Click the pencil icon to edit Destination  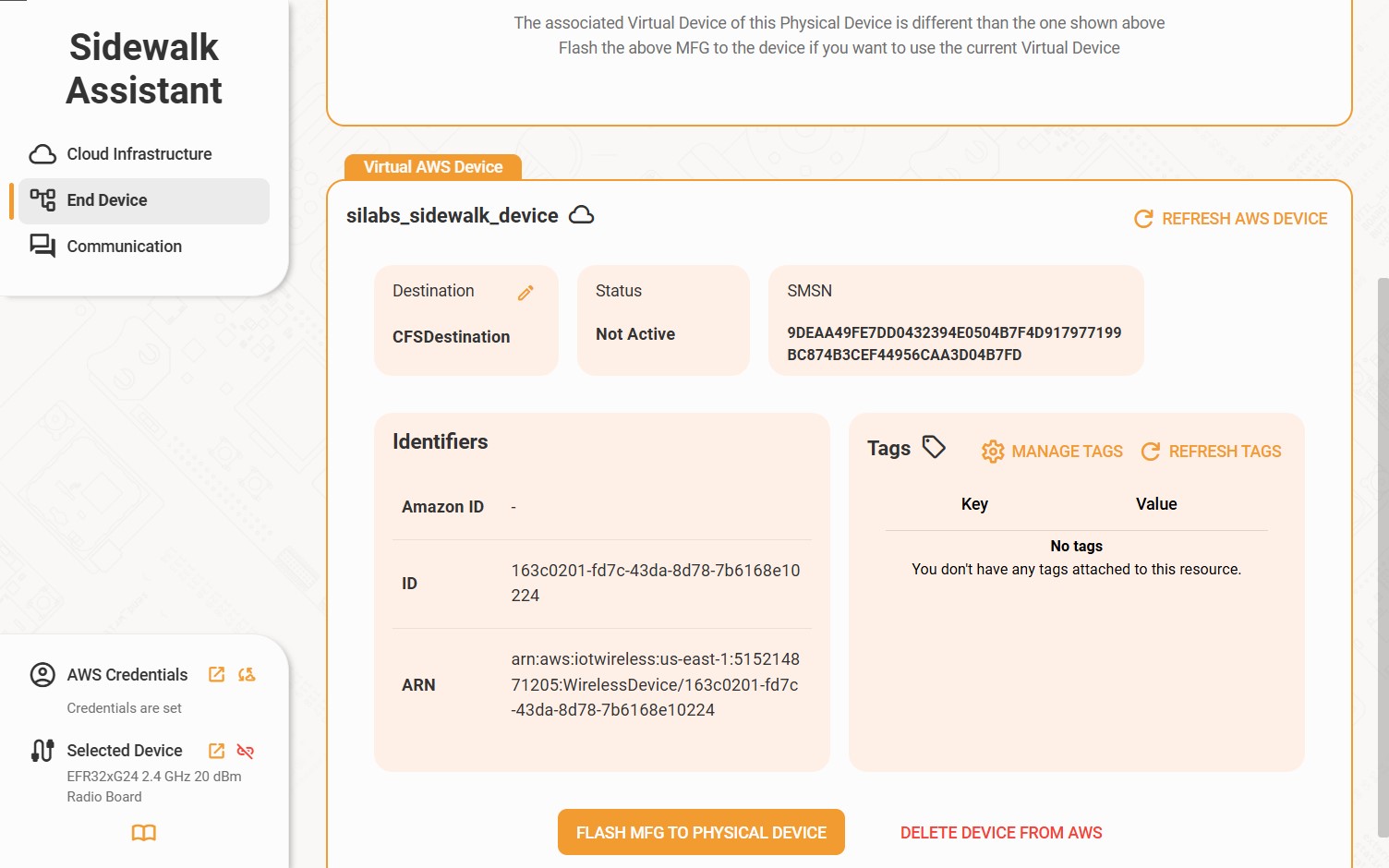(x=525, y=293)
